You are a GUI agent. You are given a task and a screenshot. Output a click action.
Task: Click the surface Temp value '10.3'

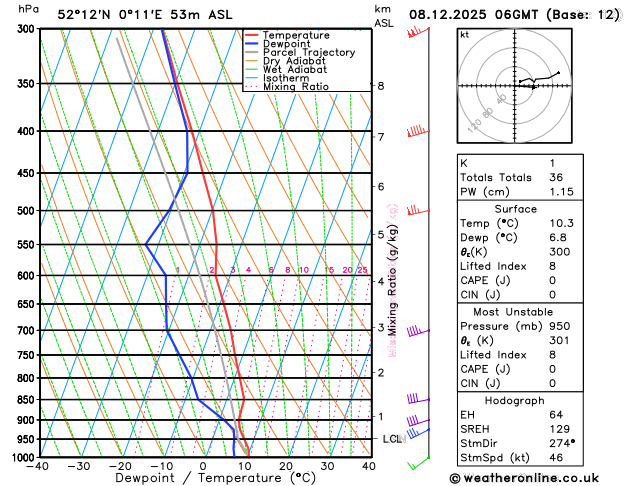561,223
